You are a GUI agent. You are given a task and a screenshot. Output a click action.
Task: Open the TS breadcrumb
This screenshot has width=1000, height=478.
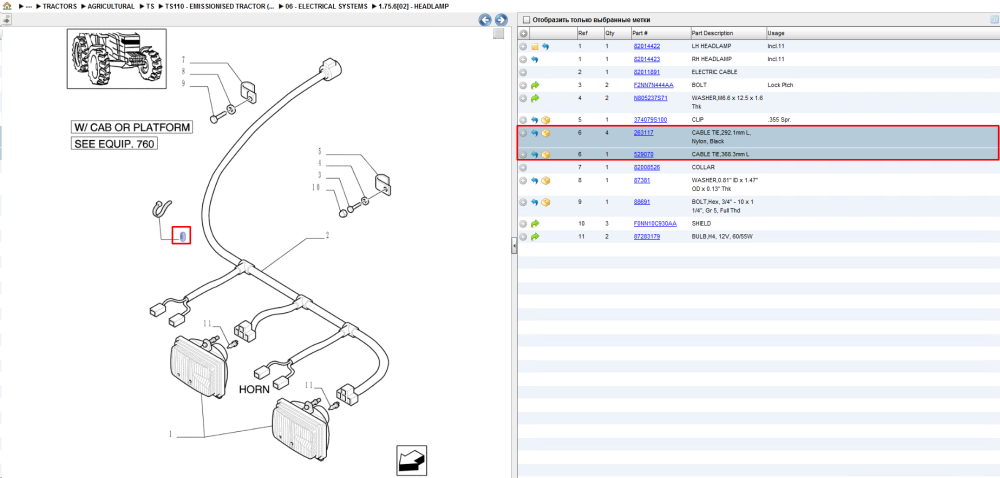pyautogui.click(x=151, y=6)
